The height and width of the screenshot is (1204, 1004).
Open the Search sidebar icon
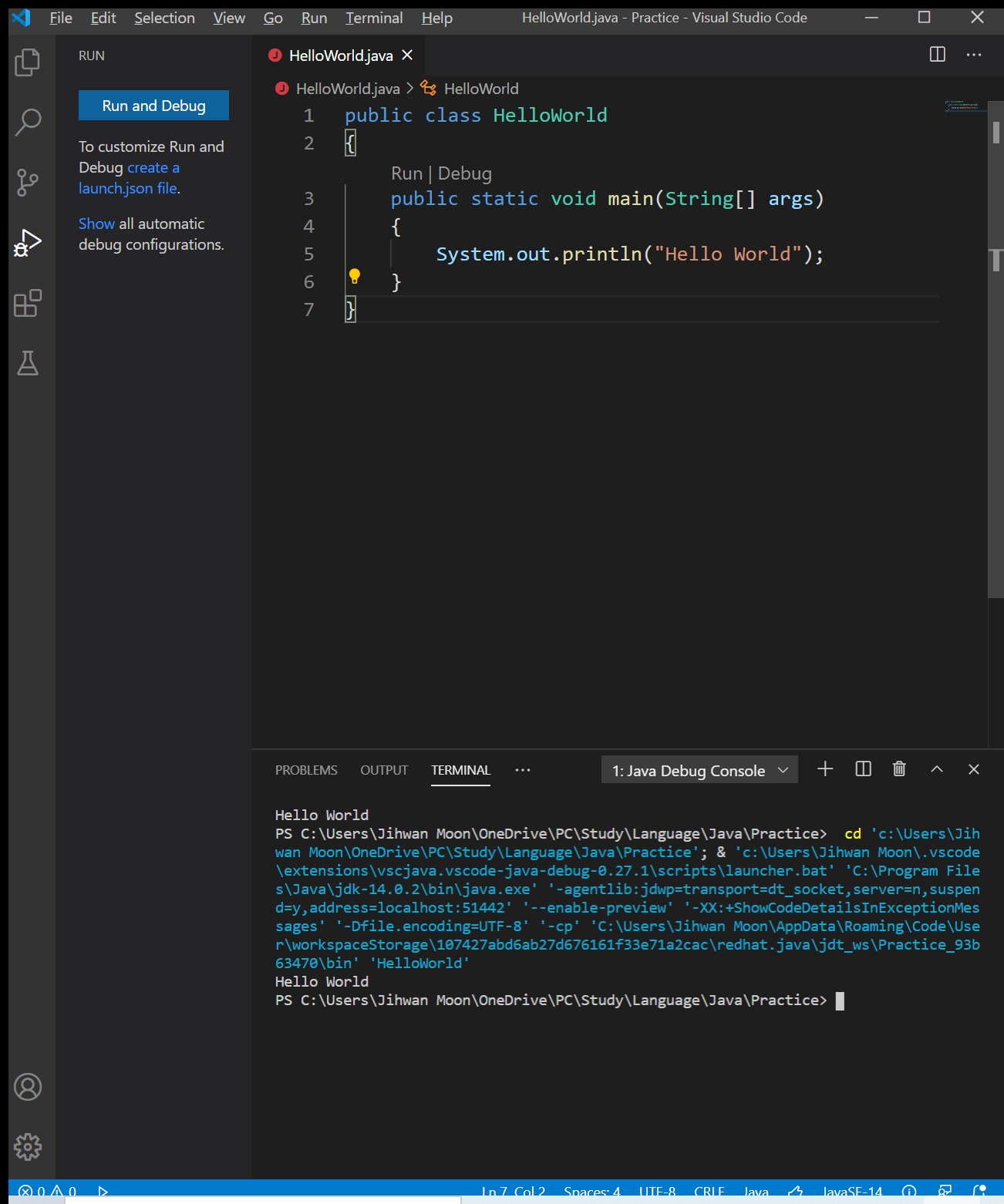(28, 121)
